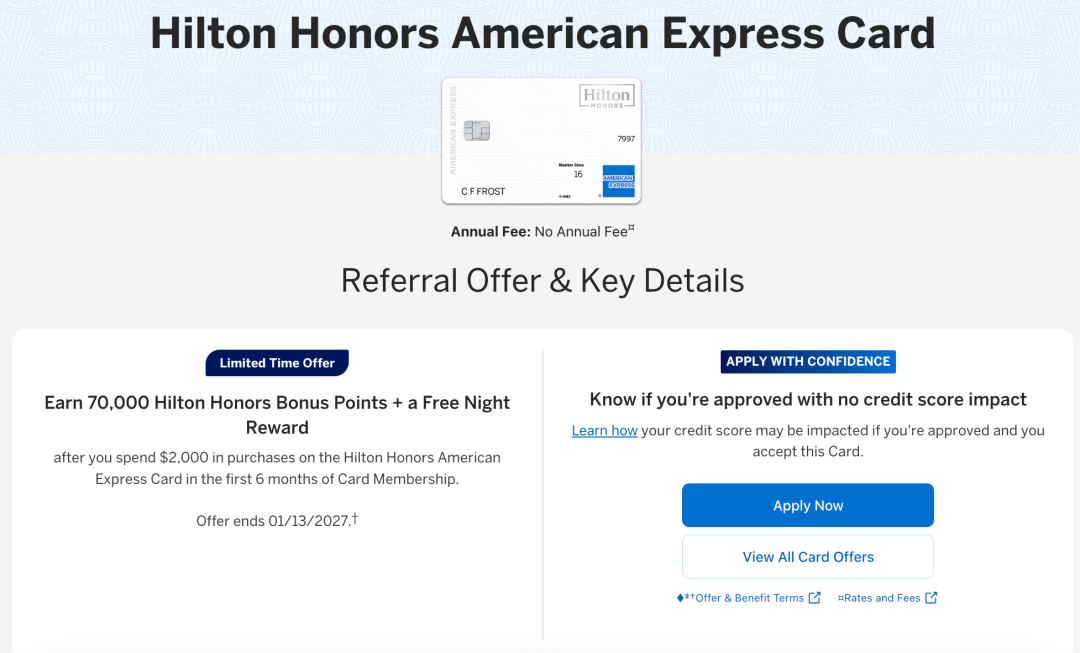Click the Hilton Honors logo on the card

tap(606, 96)
